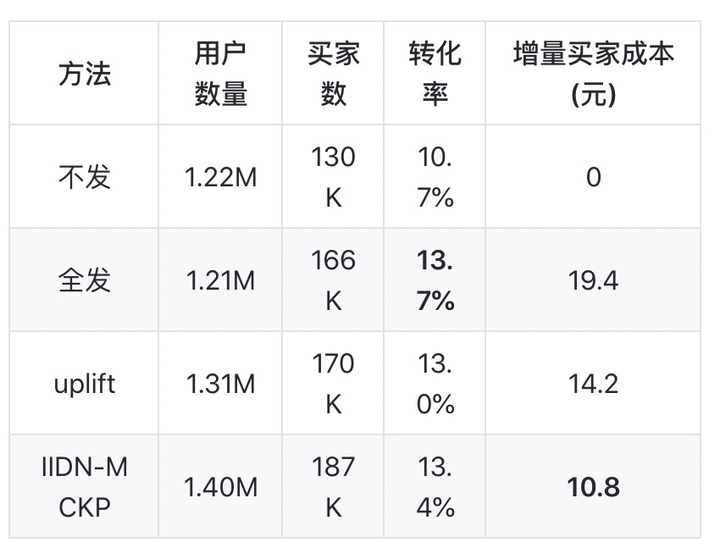This screenshot has width=720, height=559.
Task: Click the 130K buyers cell
Action: point(333,177)
